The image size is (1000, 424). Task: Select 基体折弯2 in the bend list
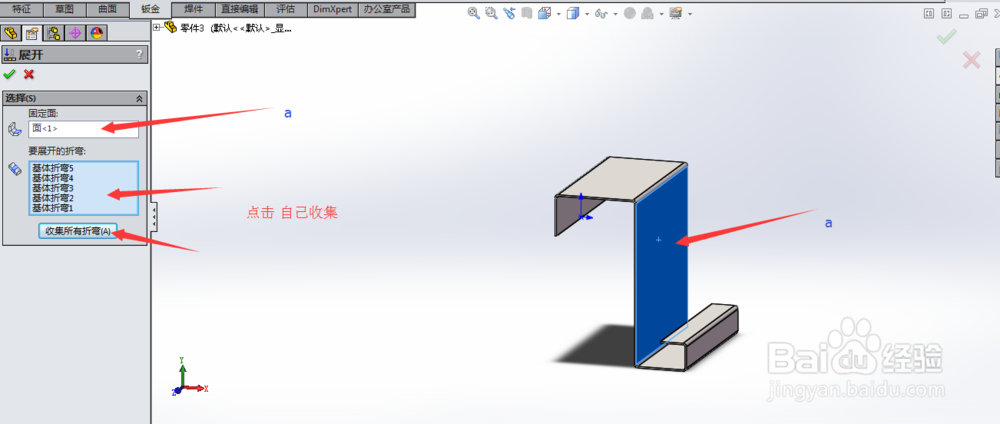click(x=54, y=198)
